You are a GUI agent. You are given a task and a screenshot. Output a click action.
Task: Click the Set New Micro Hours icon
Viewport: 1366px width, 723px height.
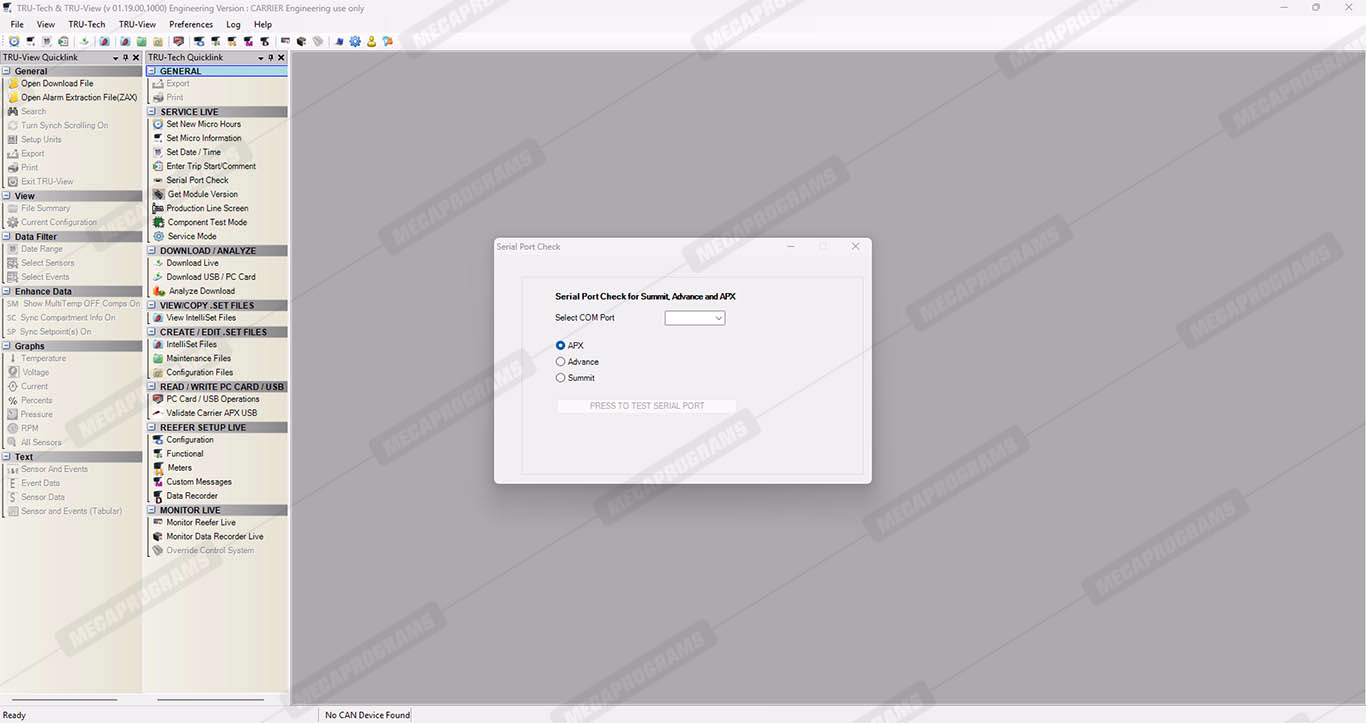[158, 124]
